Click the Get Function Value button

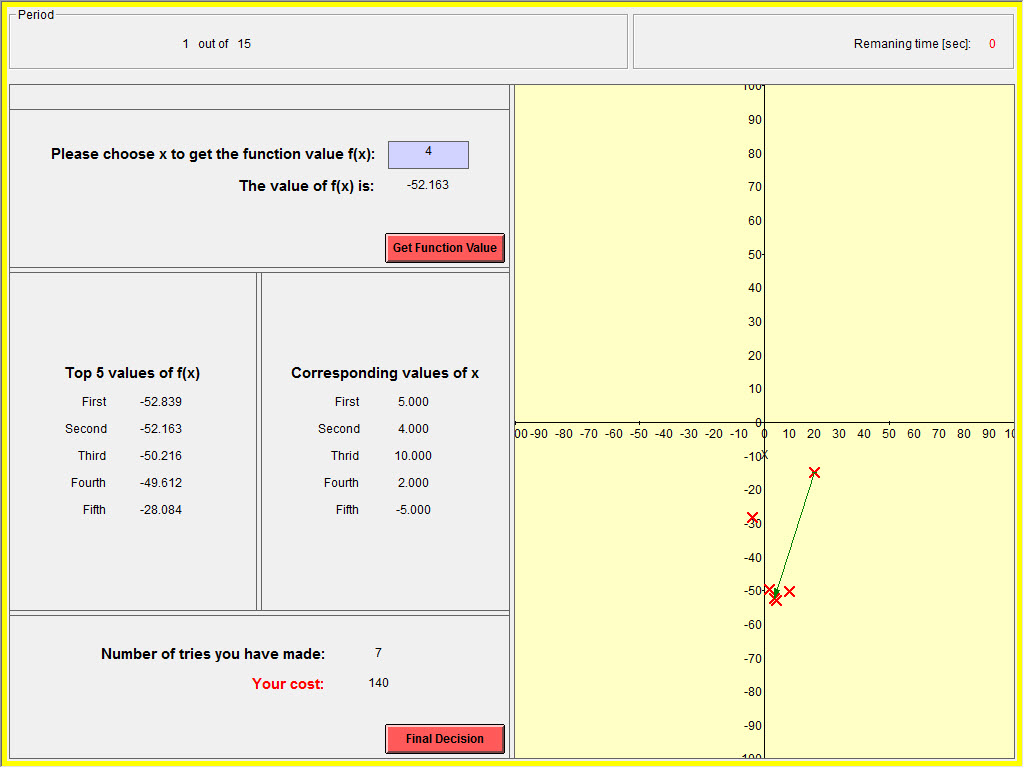[444, 247]
